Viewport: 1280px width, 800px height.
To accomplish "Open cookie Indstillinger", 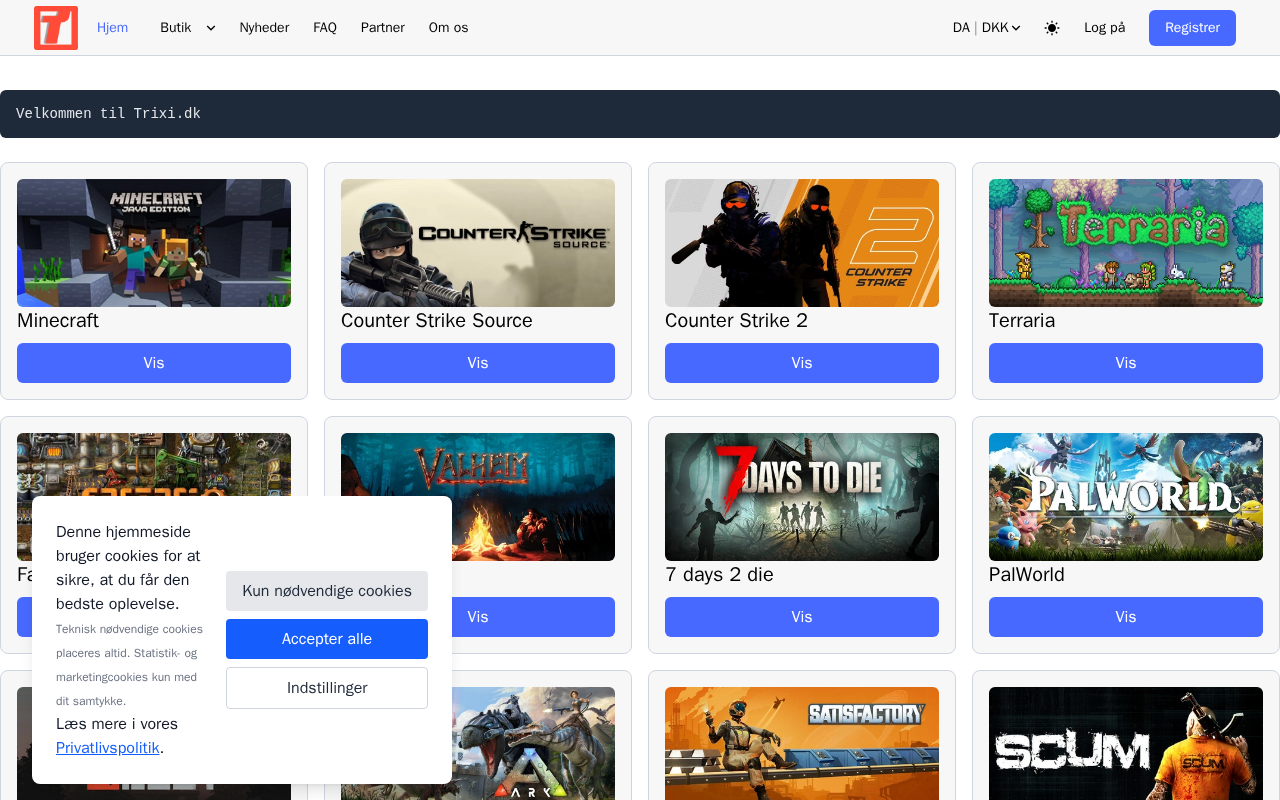I will click(x=326, y=688).
